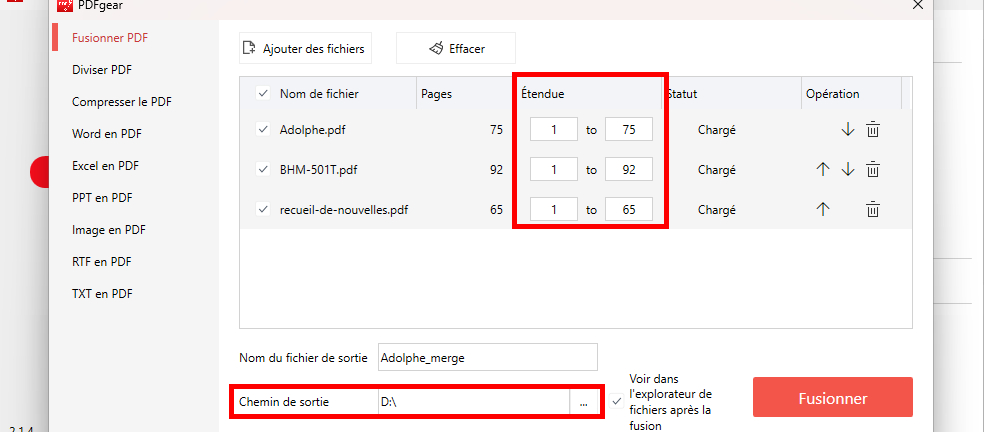
Task: Click the 'Opération' column header
Action: coord(833,94)
